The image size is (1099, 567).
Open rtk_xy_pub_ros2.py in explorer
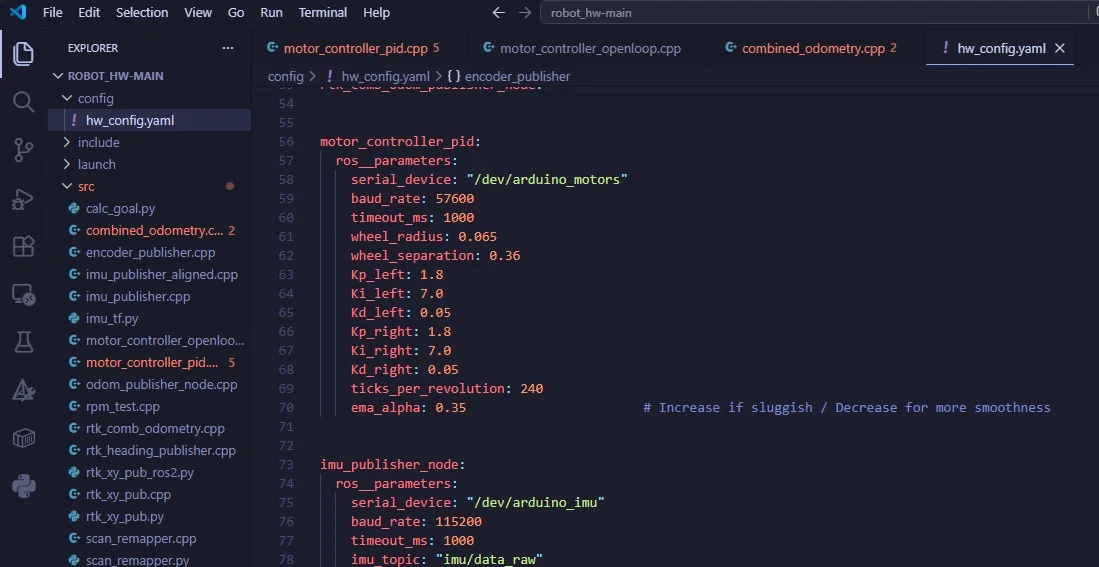tap(149, 473)
